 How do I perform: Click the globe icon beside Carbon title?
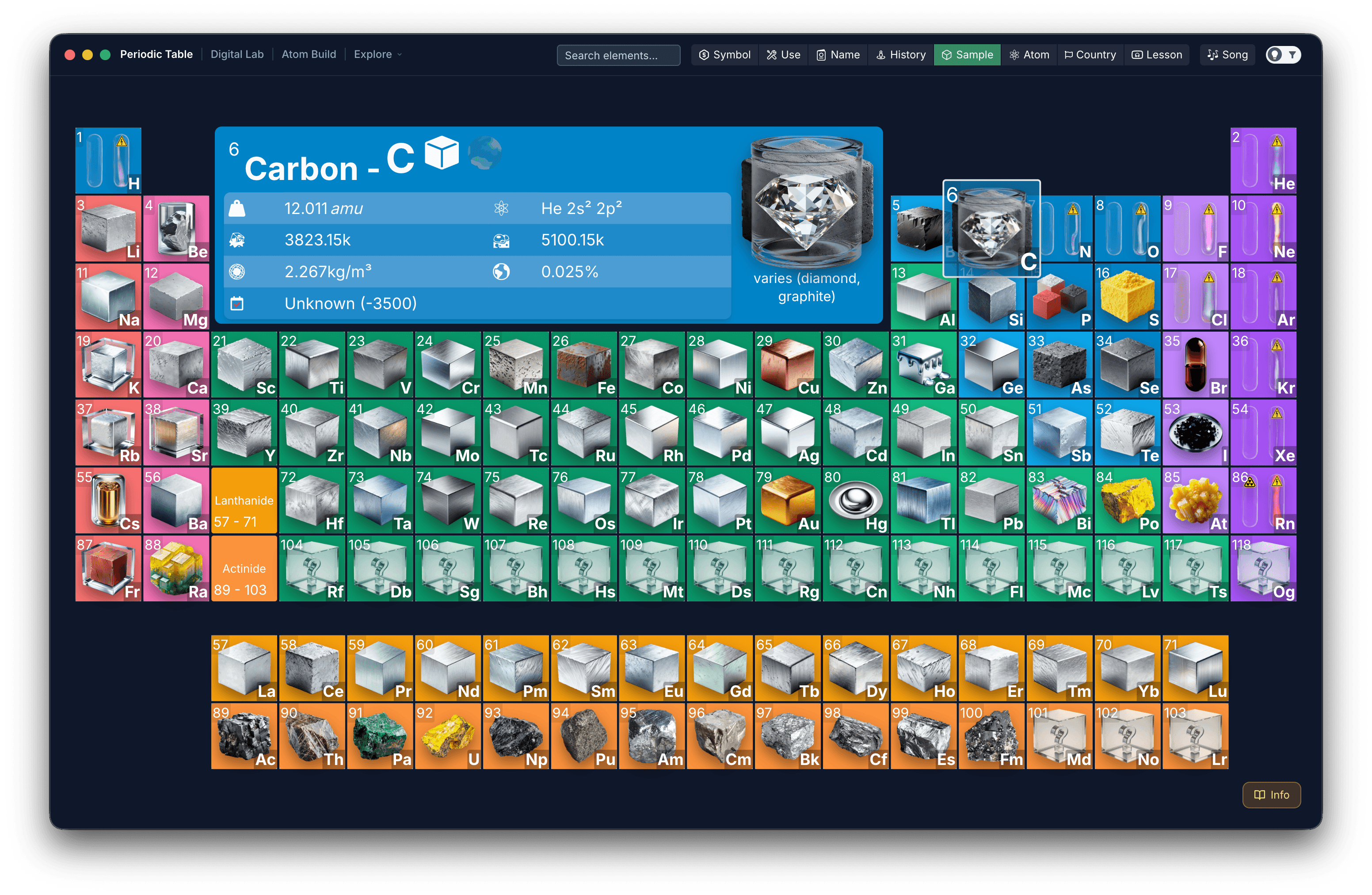[x=484, y=153]
